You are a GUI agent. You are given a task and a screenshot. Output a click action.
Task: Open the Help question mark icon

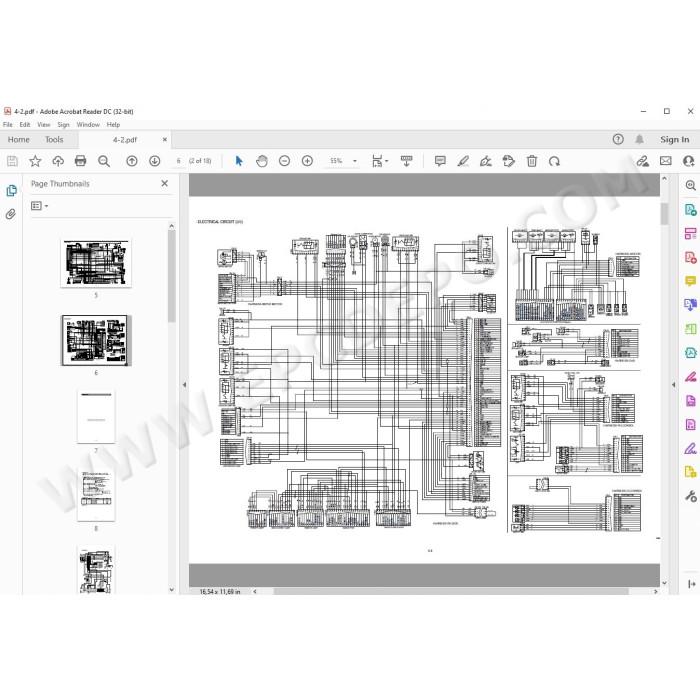(x=618, y=139)
